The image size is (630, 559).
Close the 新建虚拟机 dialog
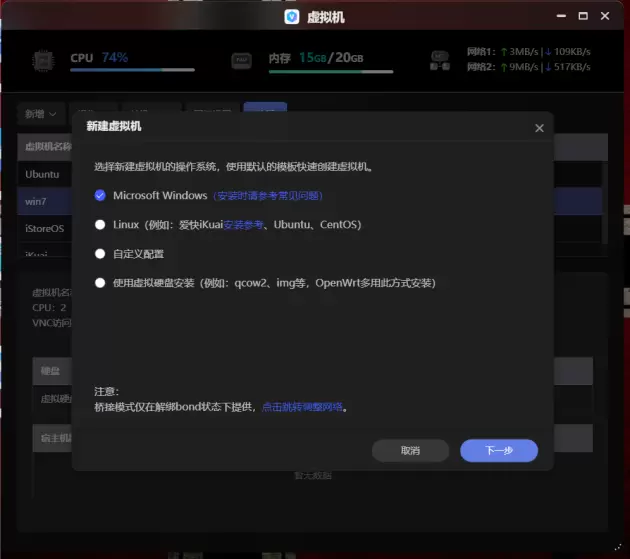(x=539, y=128)
